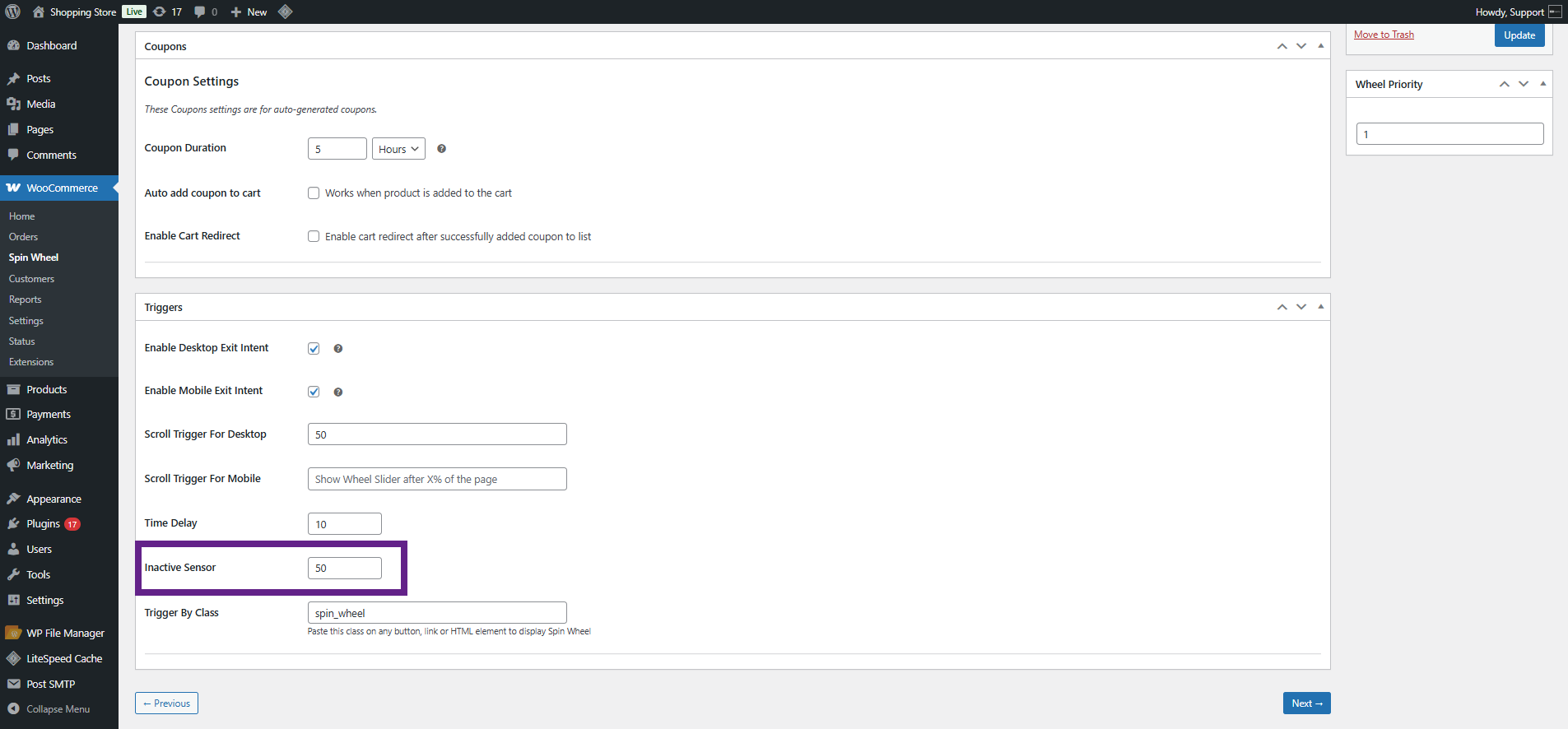Click the Move to Trash link

[1384, 35]
